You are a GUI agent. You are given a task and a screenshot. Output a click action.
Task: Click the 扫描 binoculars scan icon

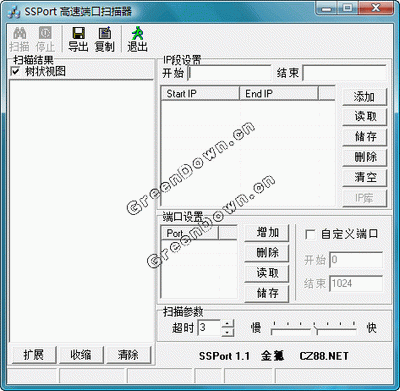coord(20,33)
